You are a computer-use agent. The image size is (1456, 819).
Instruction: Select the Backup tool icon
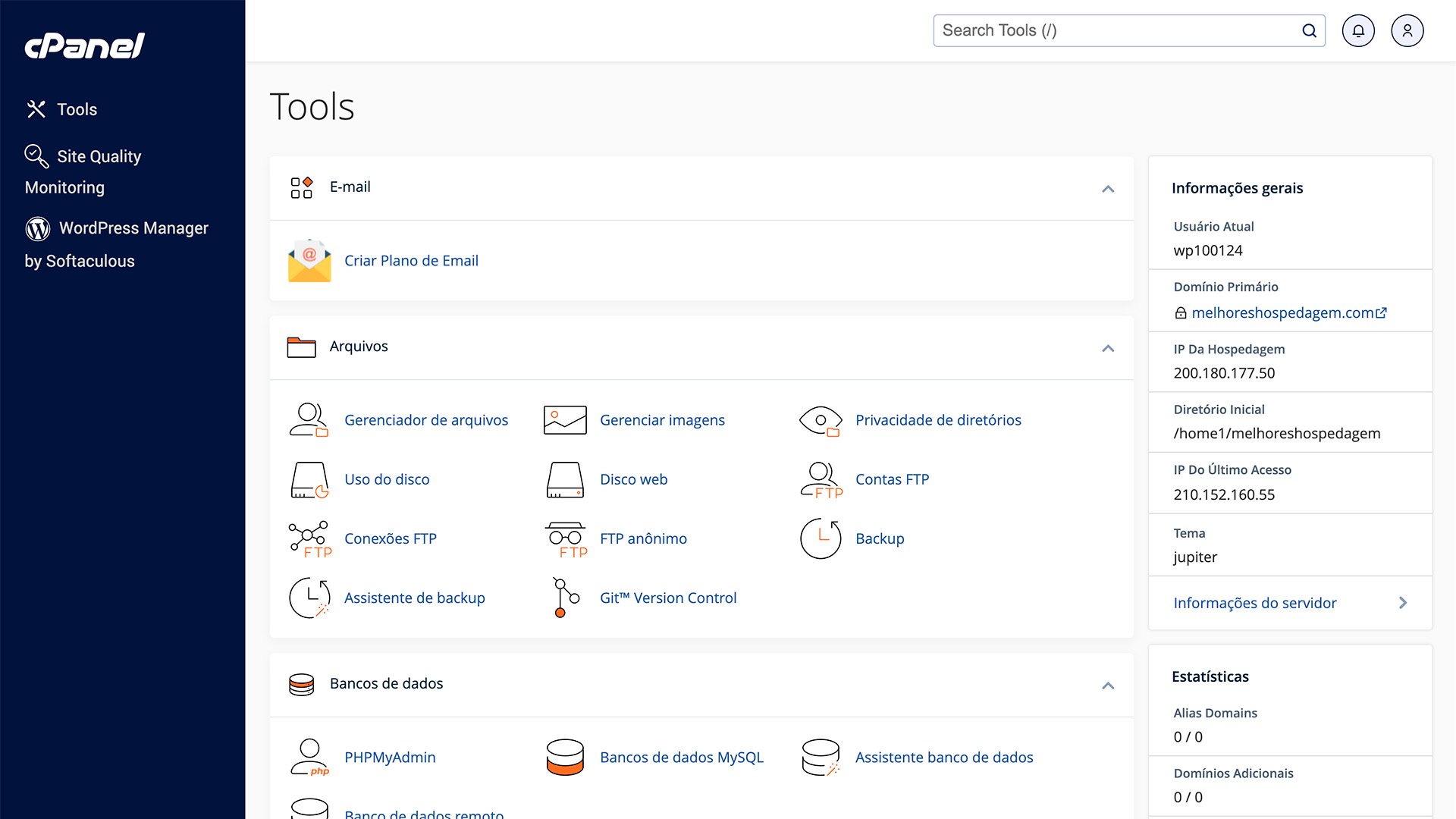point(821,538)
